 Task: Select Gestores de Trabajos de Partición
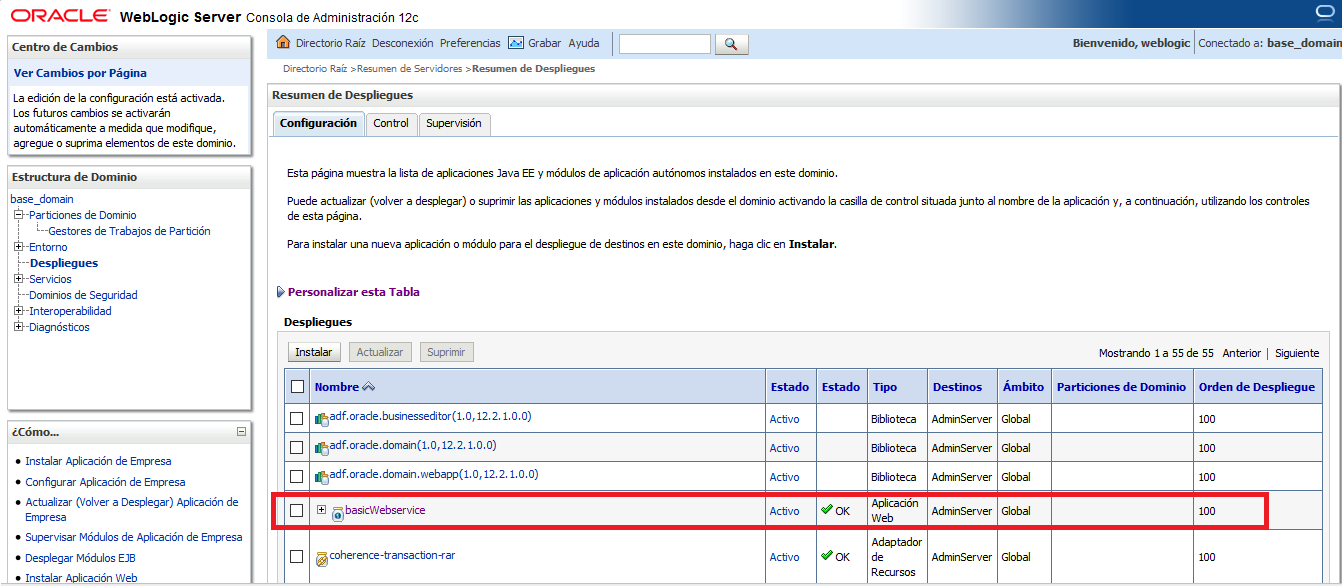[x=130, y=231]
